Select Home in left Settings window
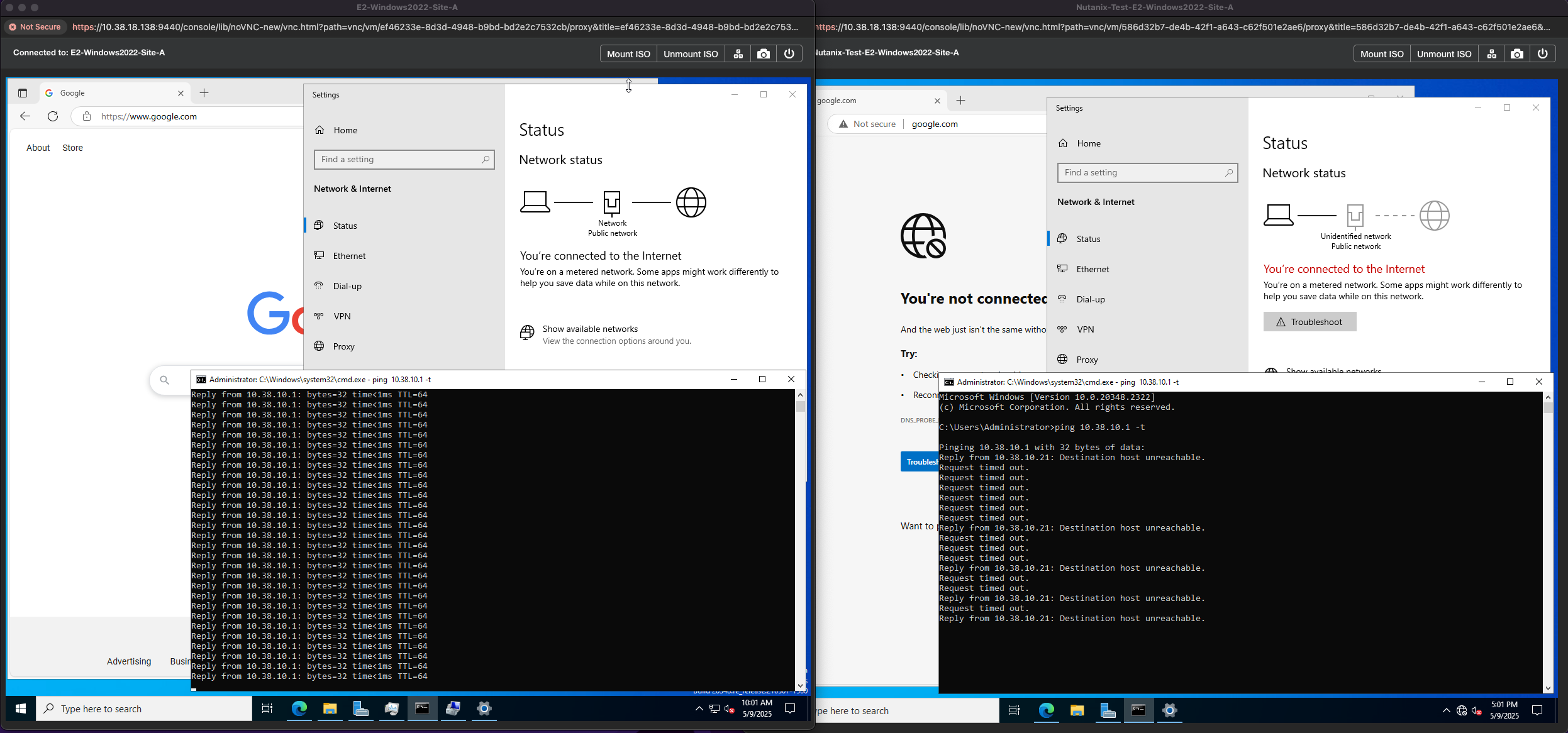The width and height of the screenshot is (1568, 733). 404,130
